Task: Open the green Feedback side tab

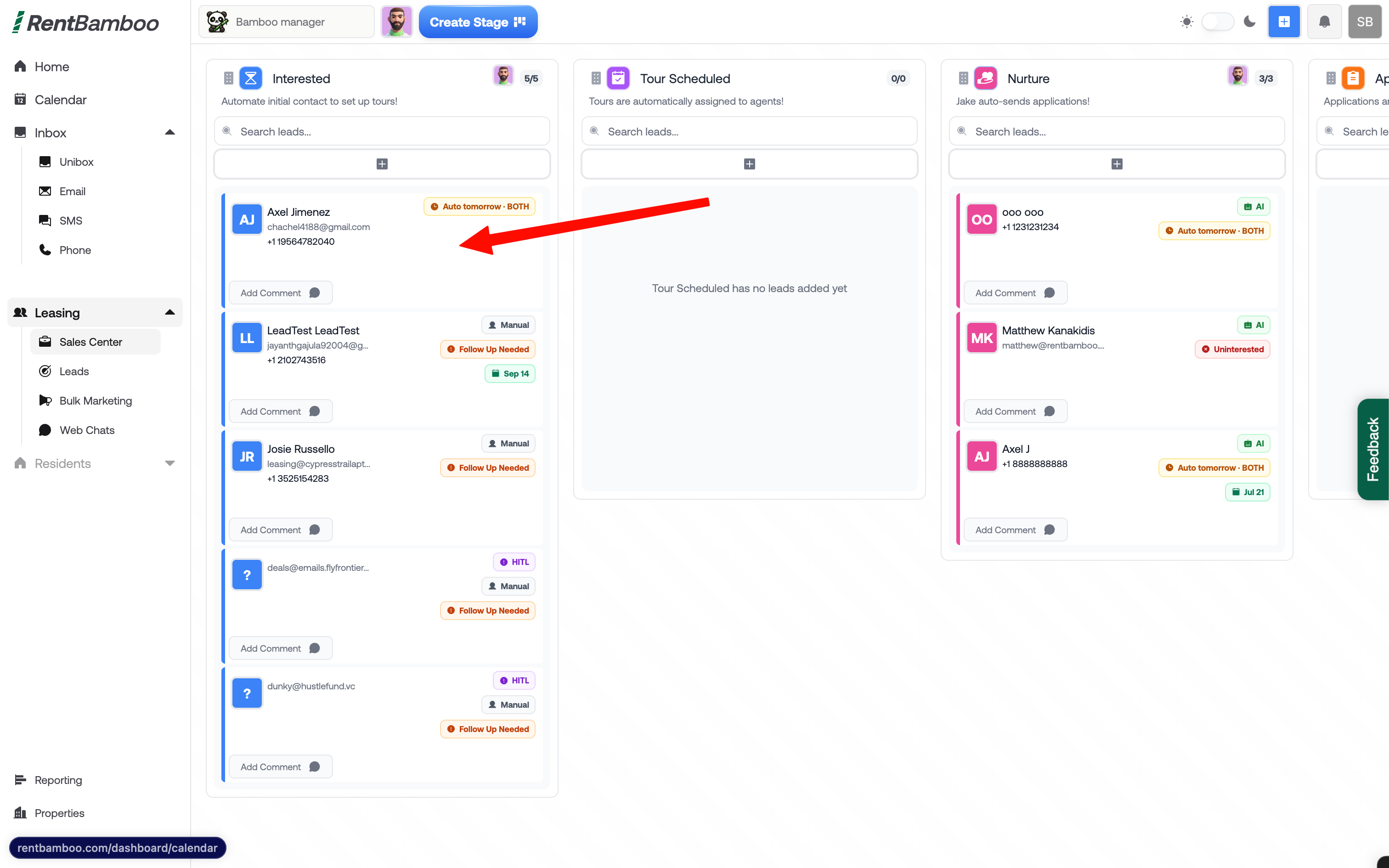Action: point(1373,449)
